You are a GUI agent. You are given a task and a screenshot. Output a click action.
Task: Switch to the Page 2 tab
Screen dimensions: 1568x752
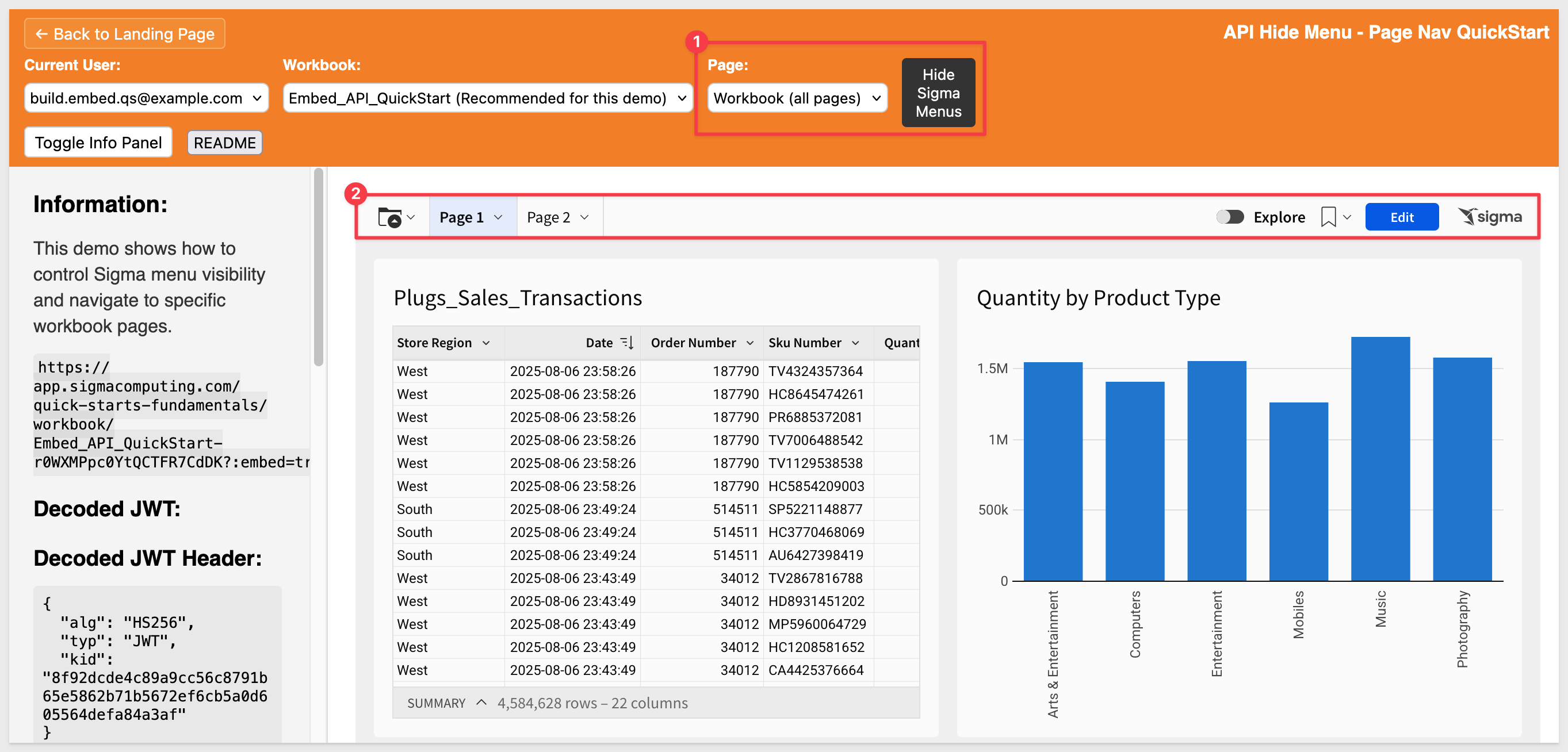point(560,217)
